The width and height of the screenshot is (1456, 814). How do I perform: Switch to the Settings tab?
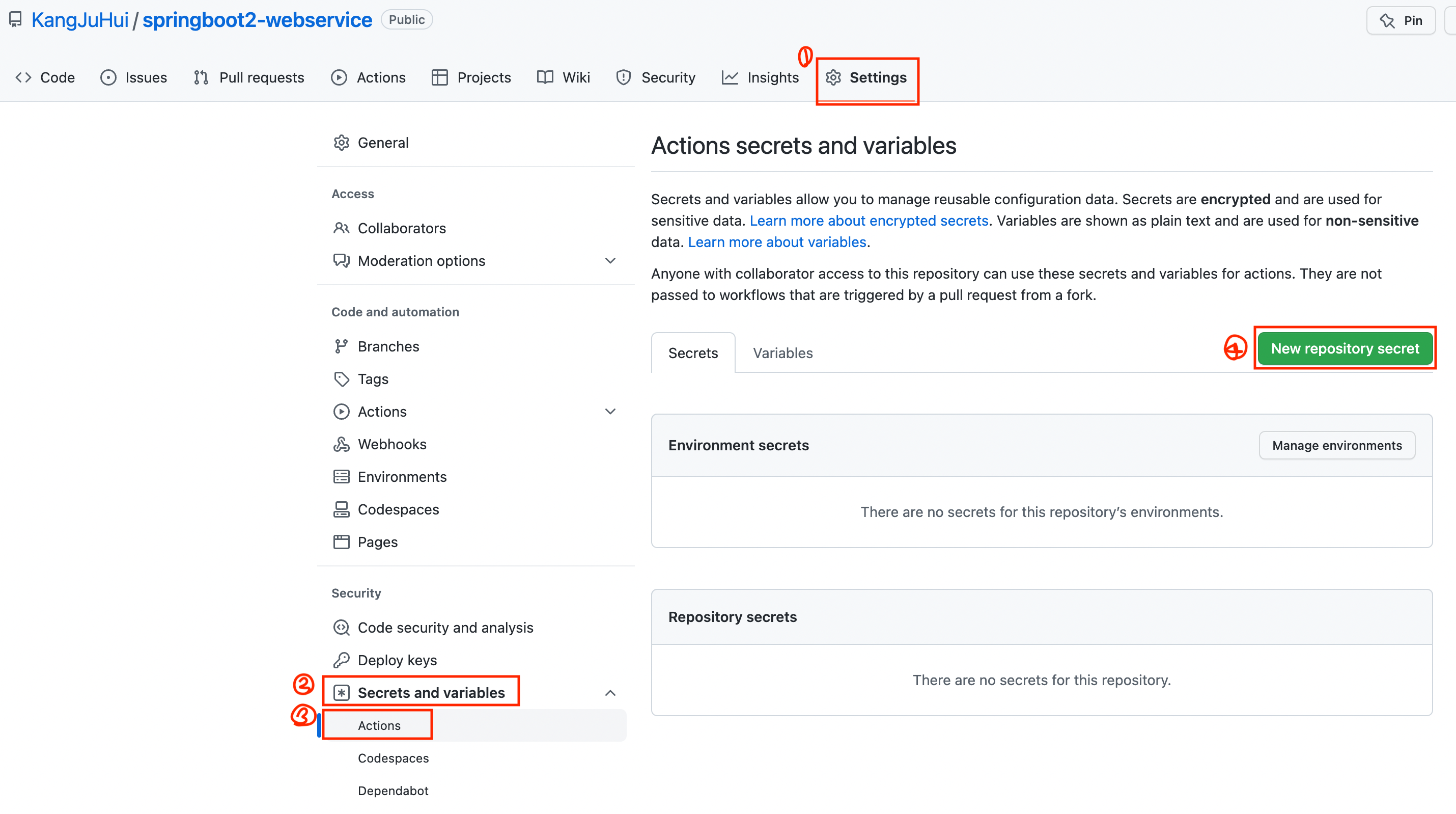[x=866, y=77]
